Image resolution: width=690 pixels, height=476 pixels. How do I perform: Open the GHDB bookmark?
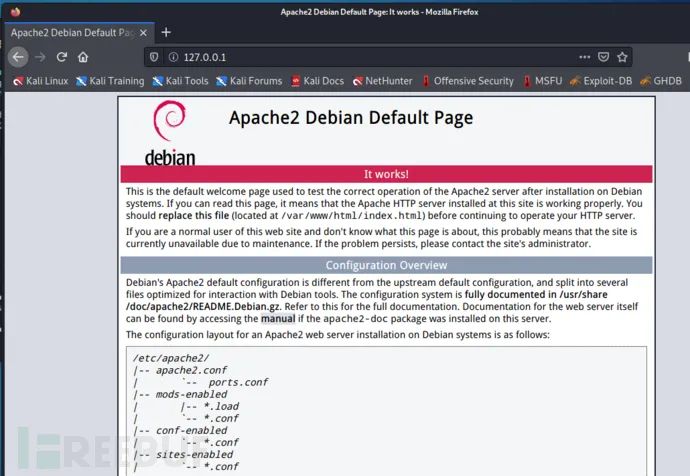point(661,81)
